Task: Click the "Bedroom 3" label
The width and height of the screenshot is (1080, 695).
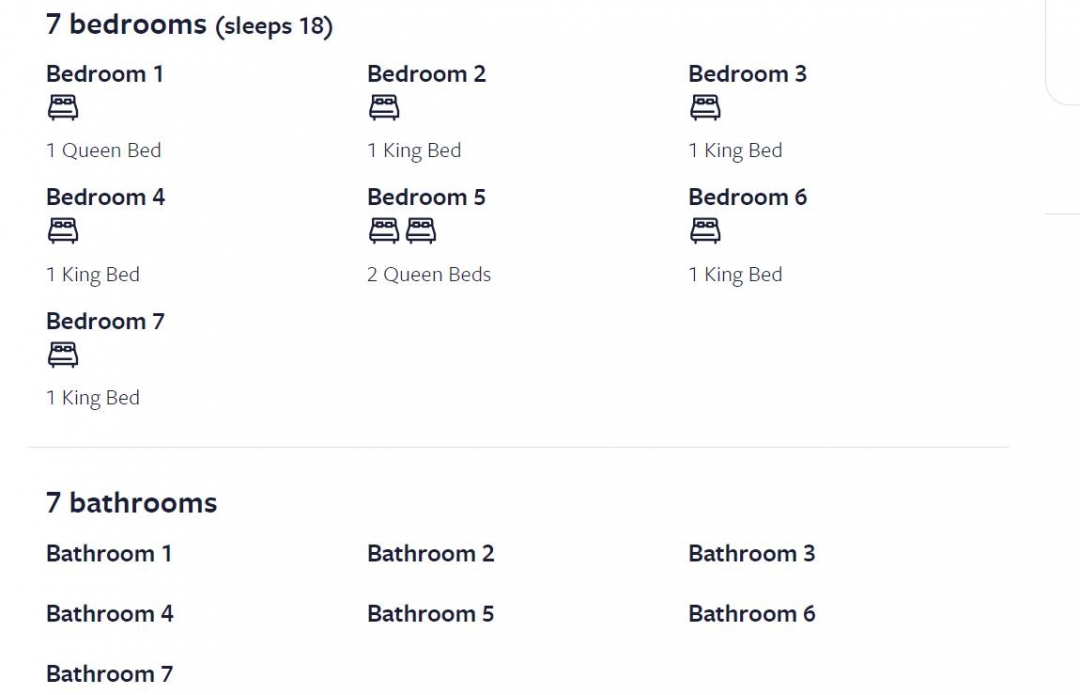Action: point(747,74)
